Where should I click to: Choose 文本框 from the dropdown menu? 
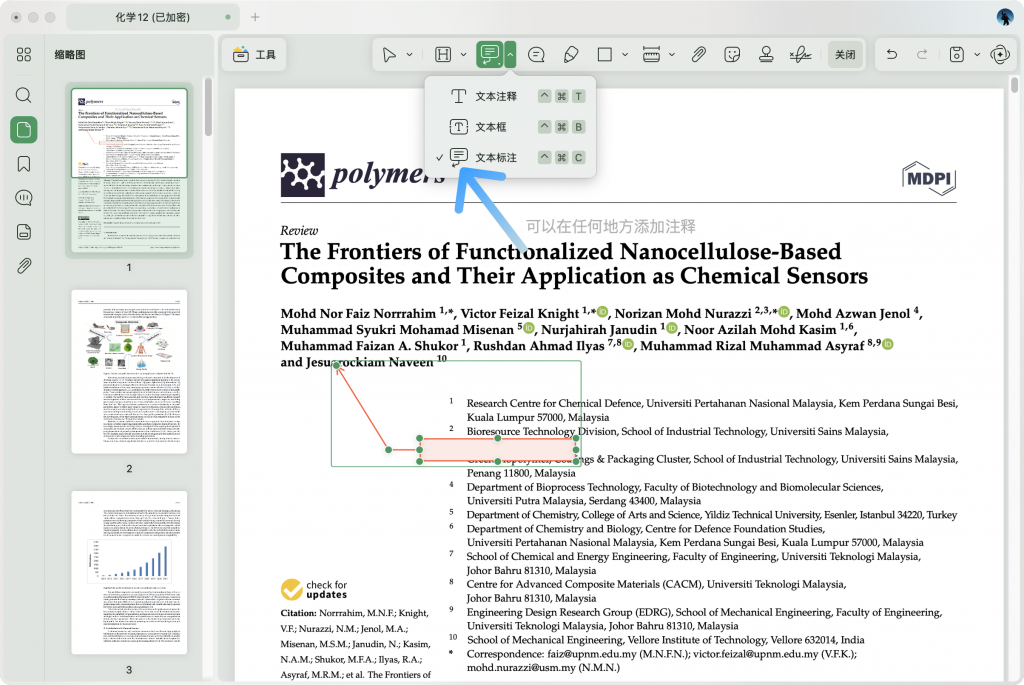510,127
